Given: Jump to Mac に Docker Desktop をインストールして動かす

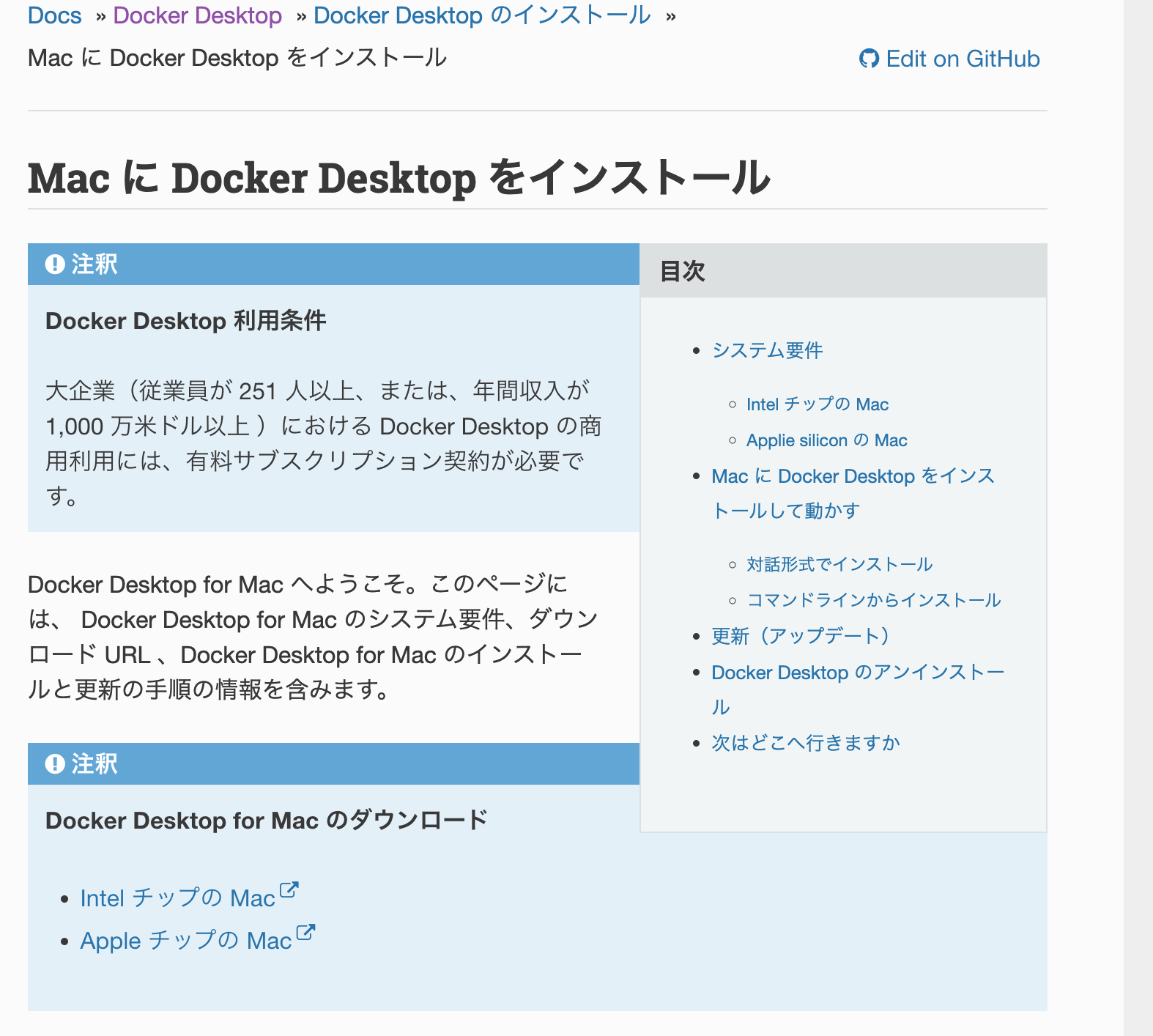Looking at the screenshot, I should coord(853,493).
